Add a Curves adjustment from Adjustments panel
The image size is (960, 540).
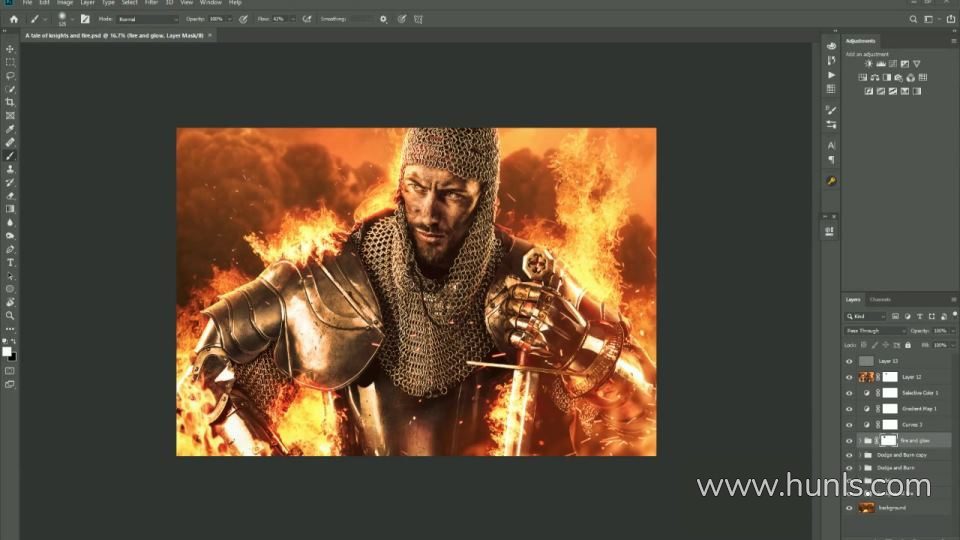coord(893,64)
